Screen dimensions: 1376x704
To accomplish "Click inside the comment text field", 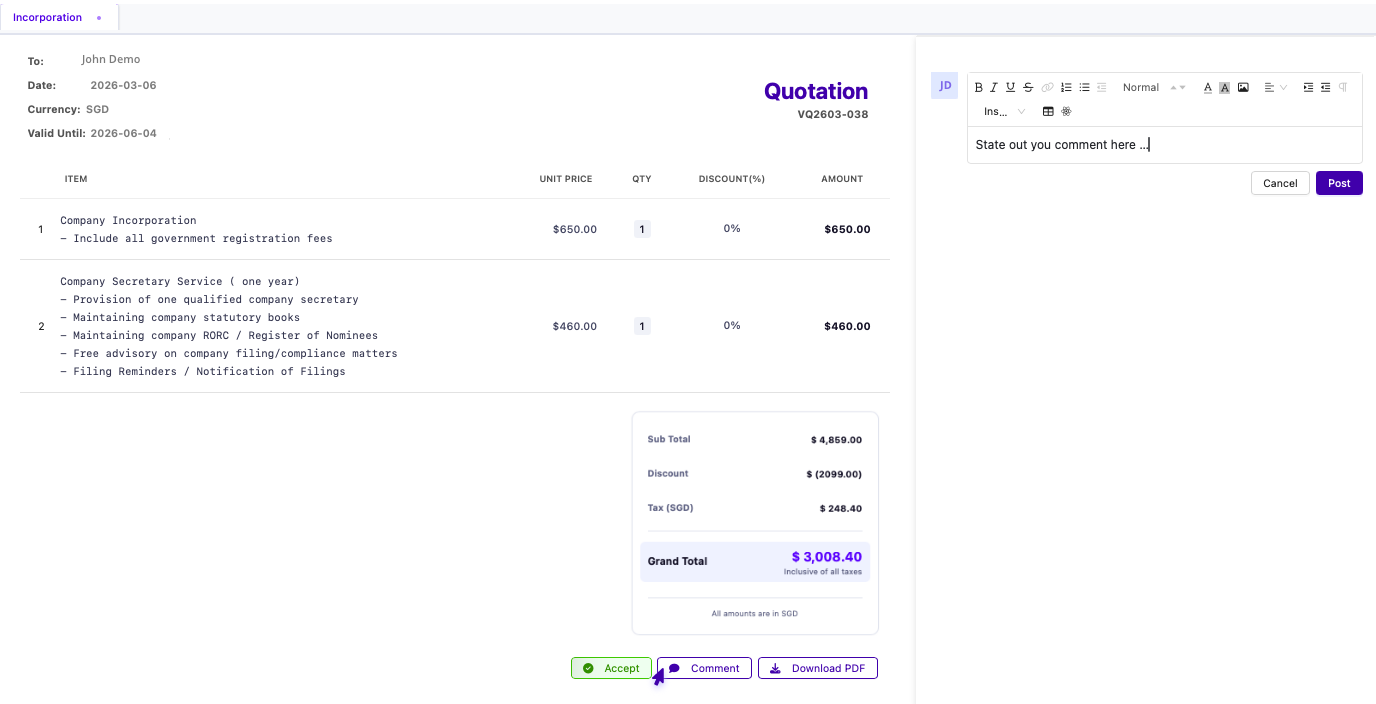I will click(x=1164, y=145).
